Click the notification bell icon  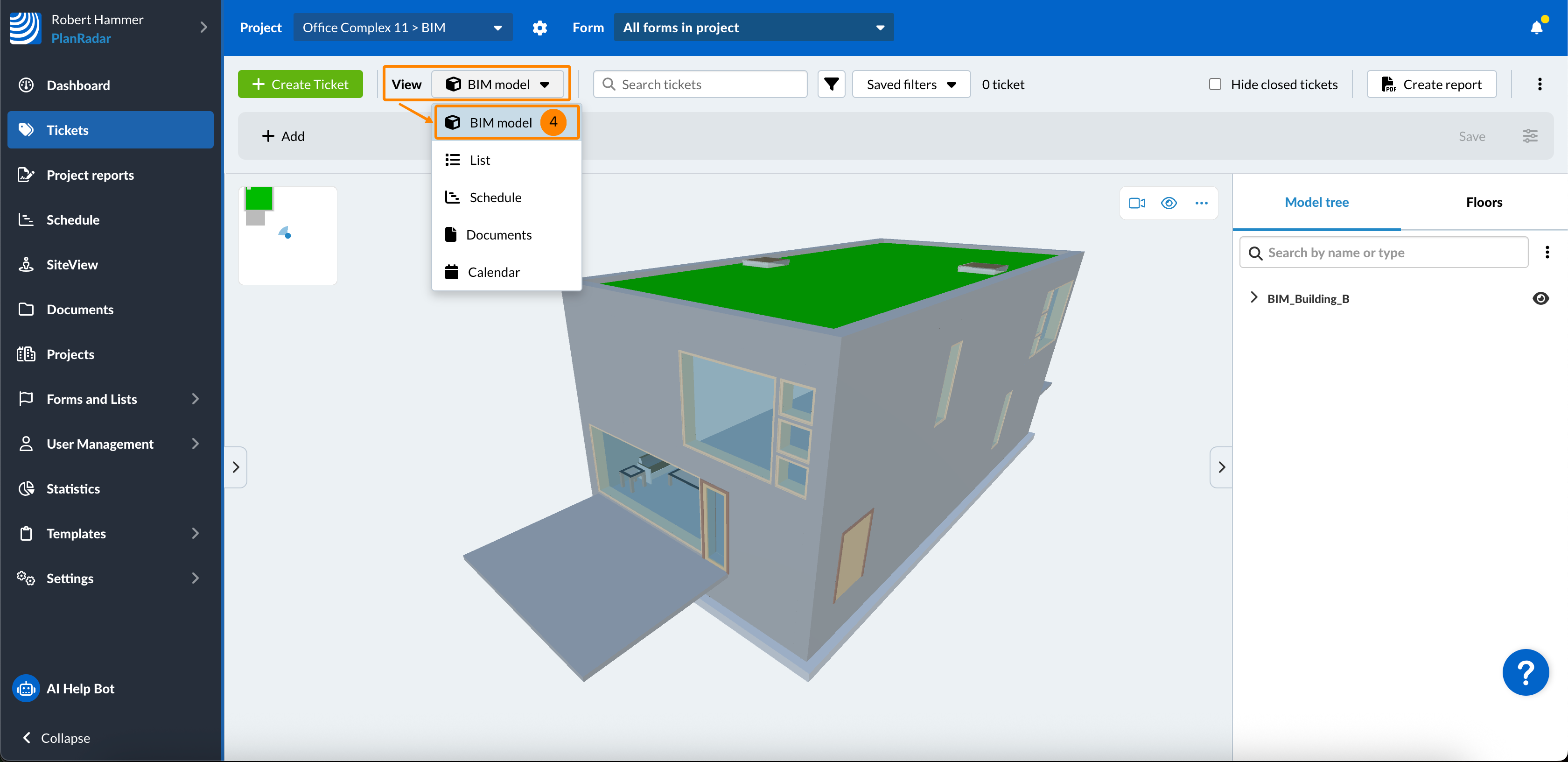1536,28
